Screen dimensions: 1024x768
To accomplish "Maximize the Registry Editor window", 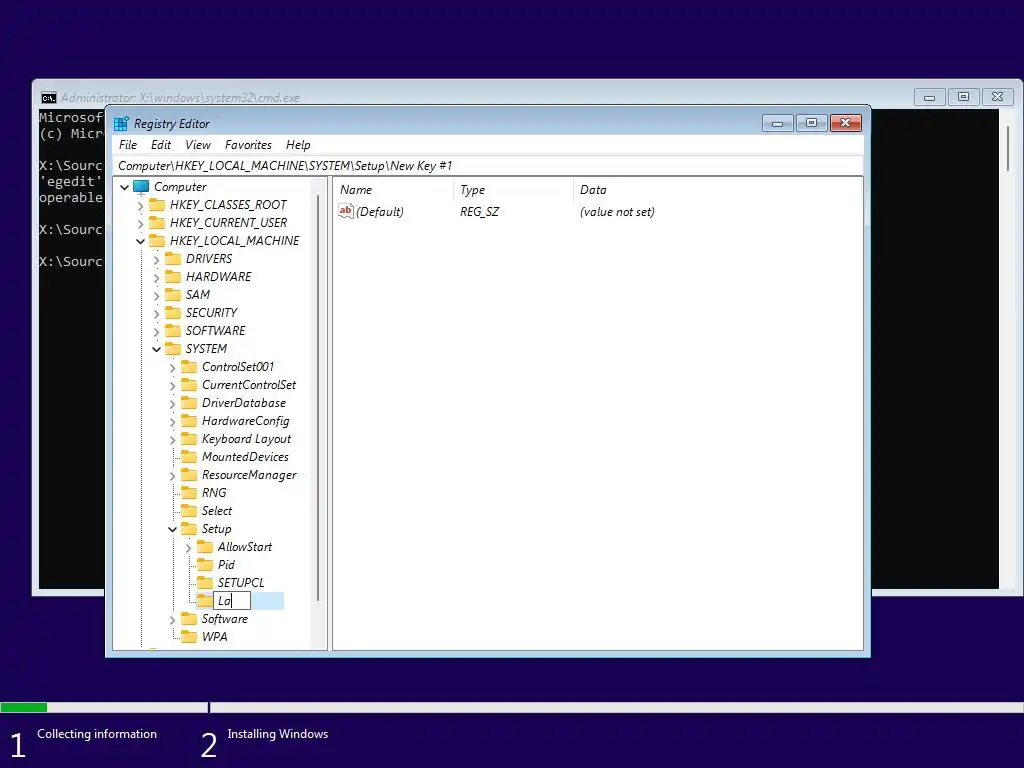I will (811, 123).
